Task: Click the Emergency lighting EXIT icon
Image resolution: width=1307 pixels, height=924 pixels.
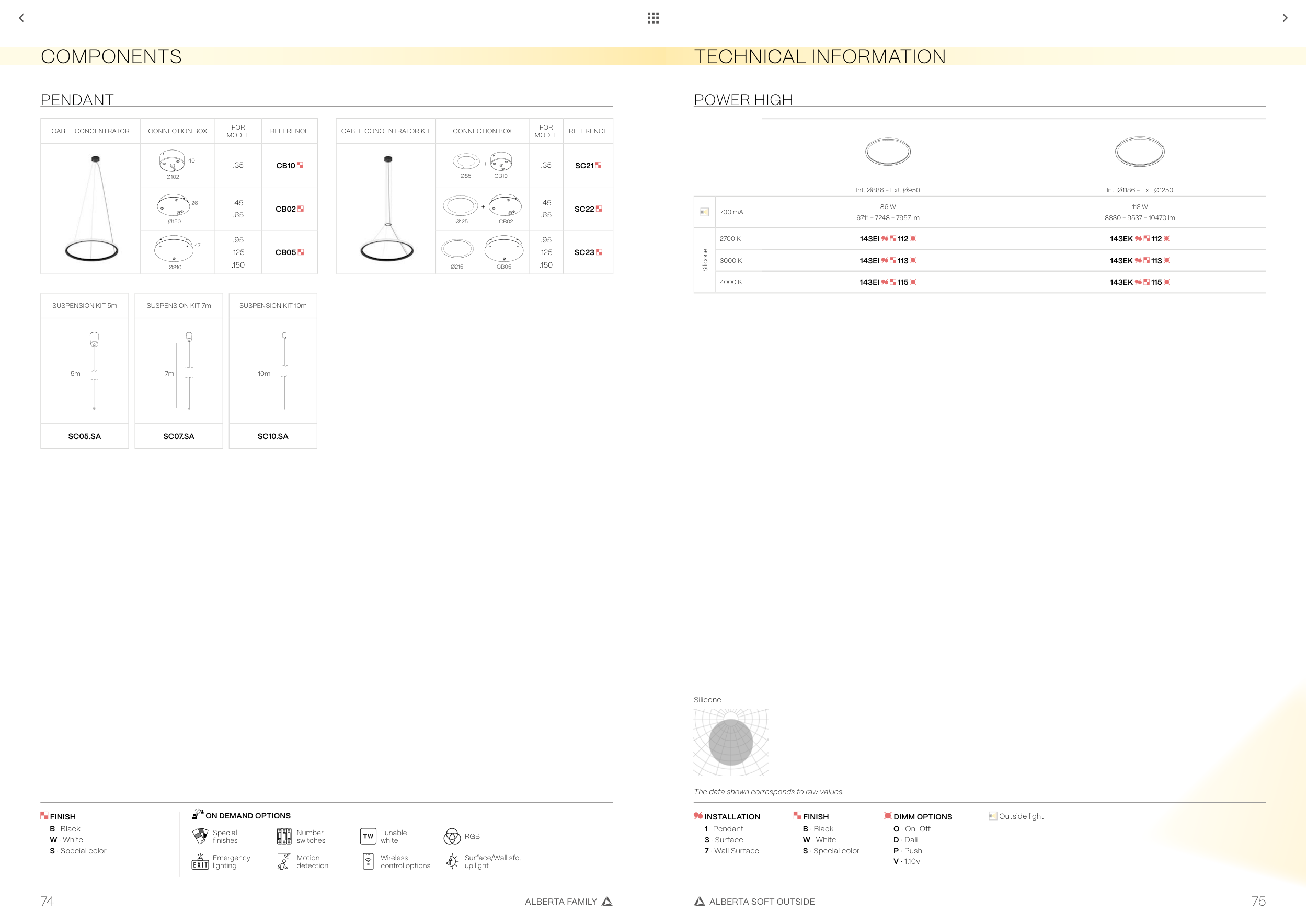Action: click(200, 862)
